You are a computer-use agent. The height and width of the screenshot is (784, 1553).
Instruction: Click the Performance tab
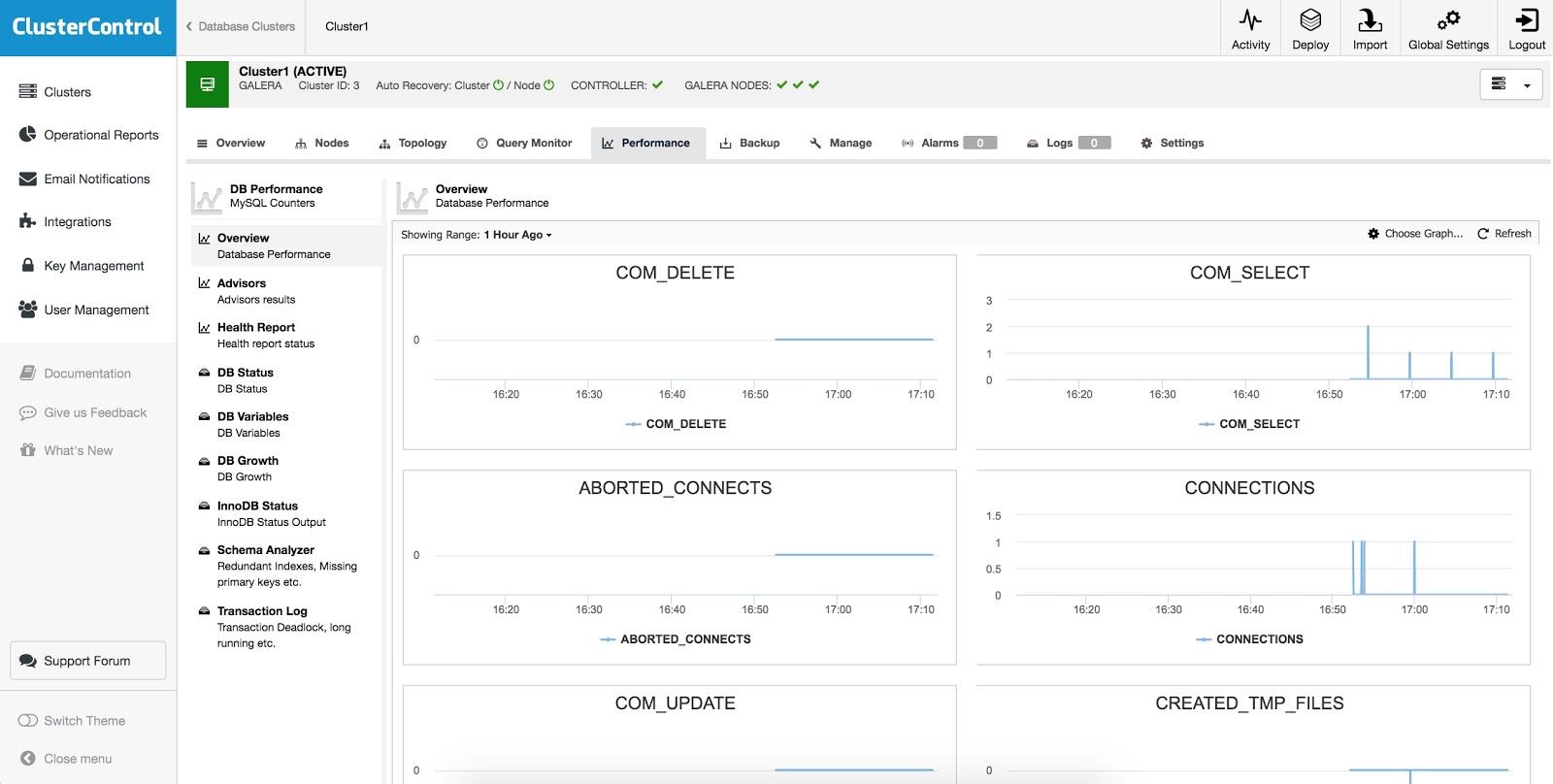[x=646, y=143]
